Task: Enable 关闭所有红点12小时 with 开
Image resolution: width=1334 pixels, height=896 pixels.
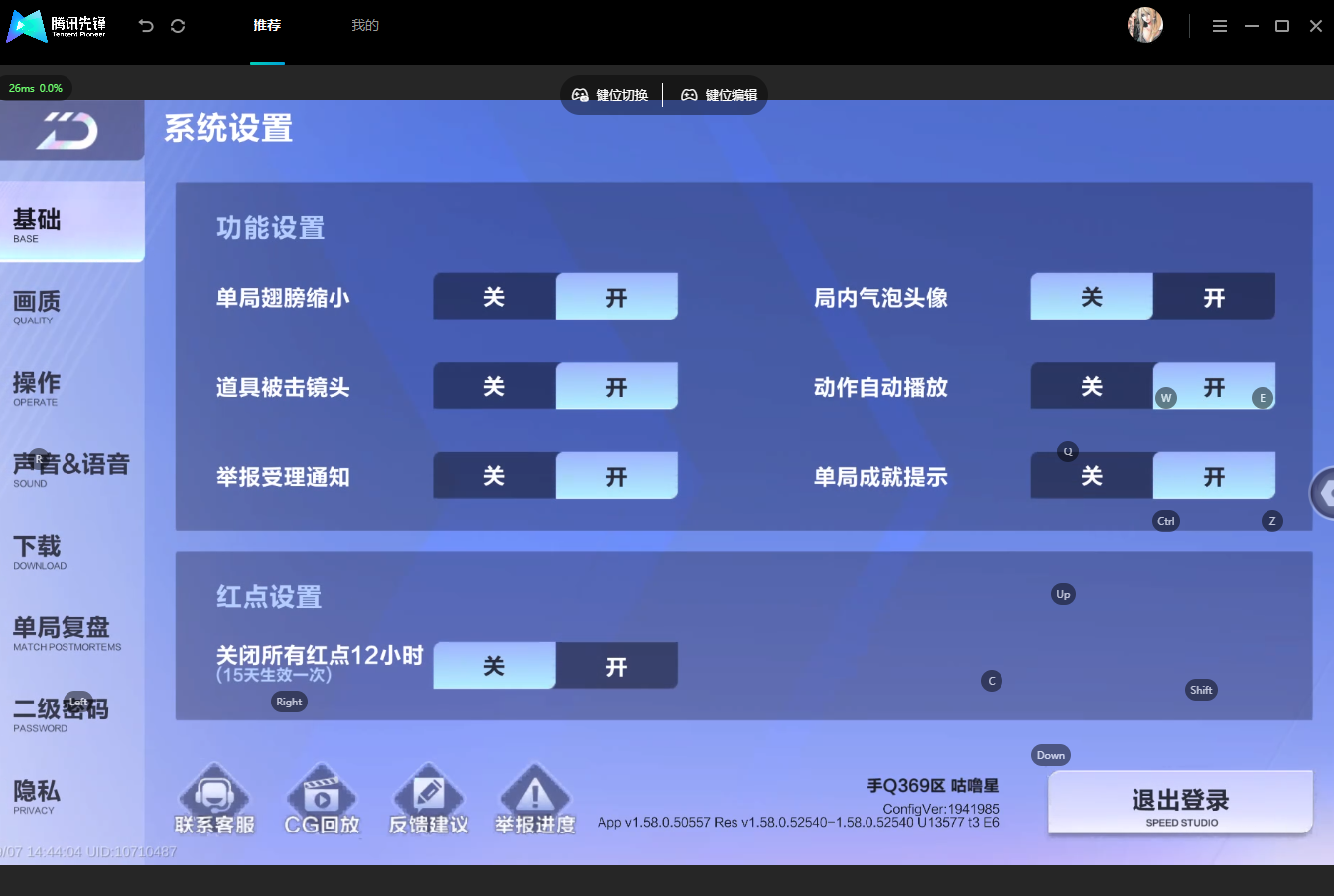Action: click(x=616, y=666)
